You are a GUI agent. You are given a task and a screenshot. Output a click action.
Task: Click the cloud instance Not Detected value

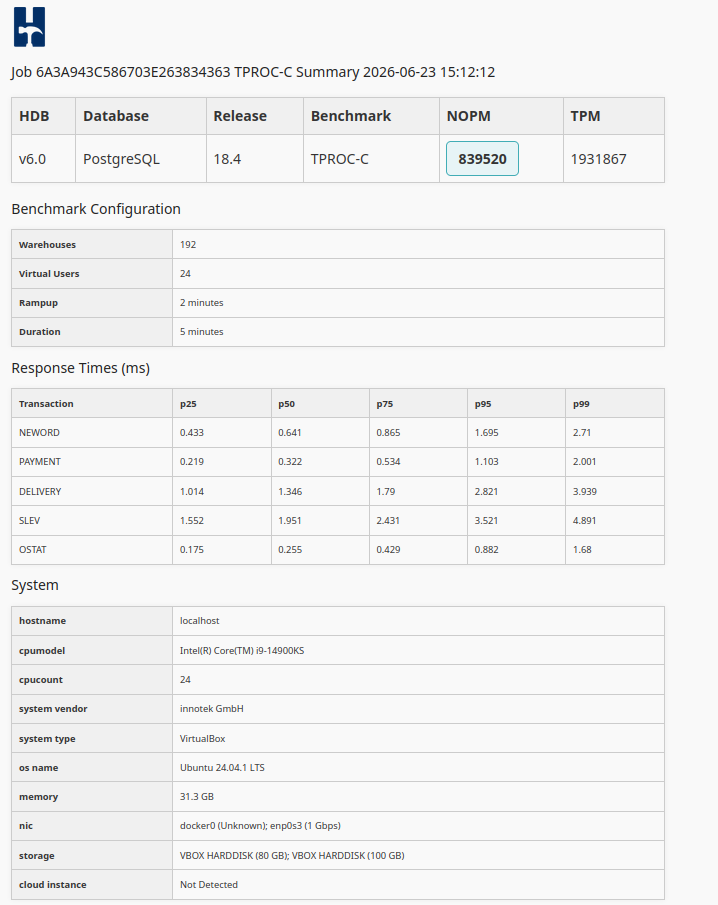tap(209, 885)
